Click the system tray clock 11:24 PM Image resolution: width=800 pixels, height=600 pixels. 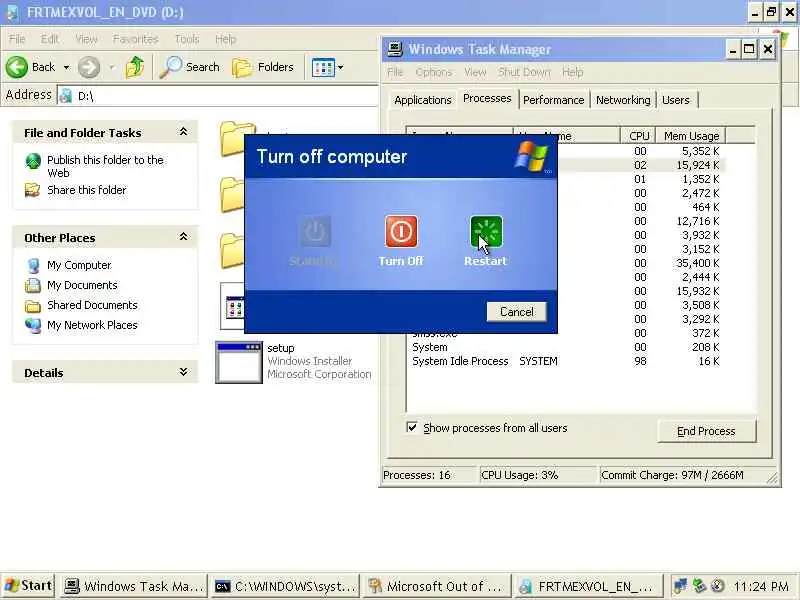pyautogui.click(x=760, y=586)
